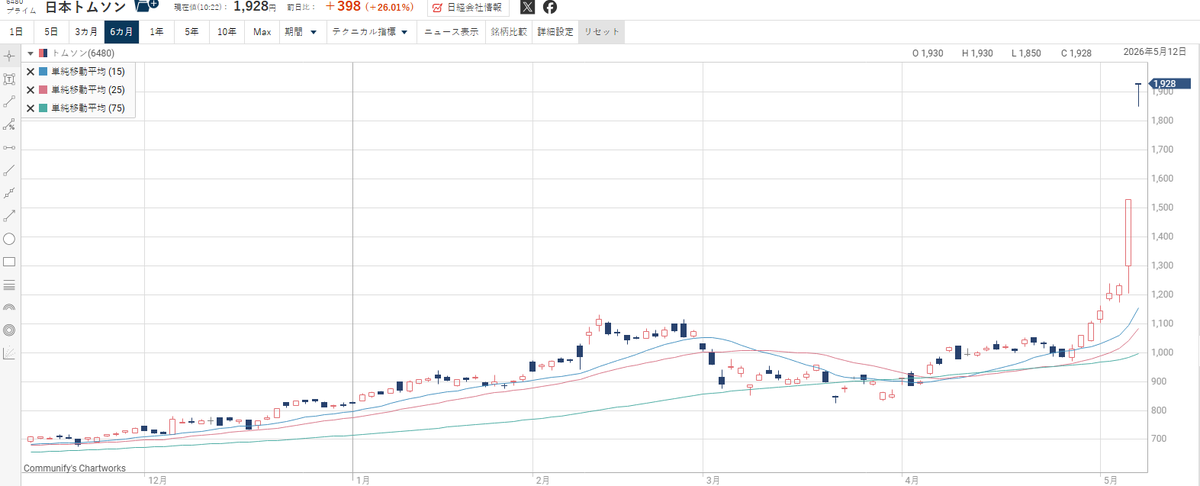Switch to the 1年 range tab
1200x486 pixels.
click(x=157, y=32)
